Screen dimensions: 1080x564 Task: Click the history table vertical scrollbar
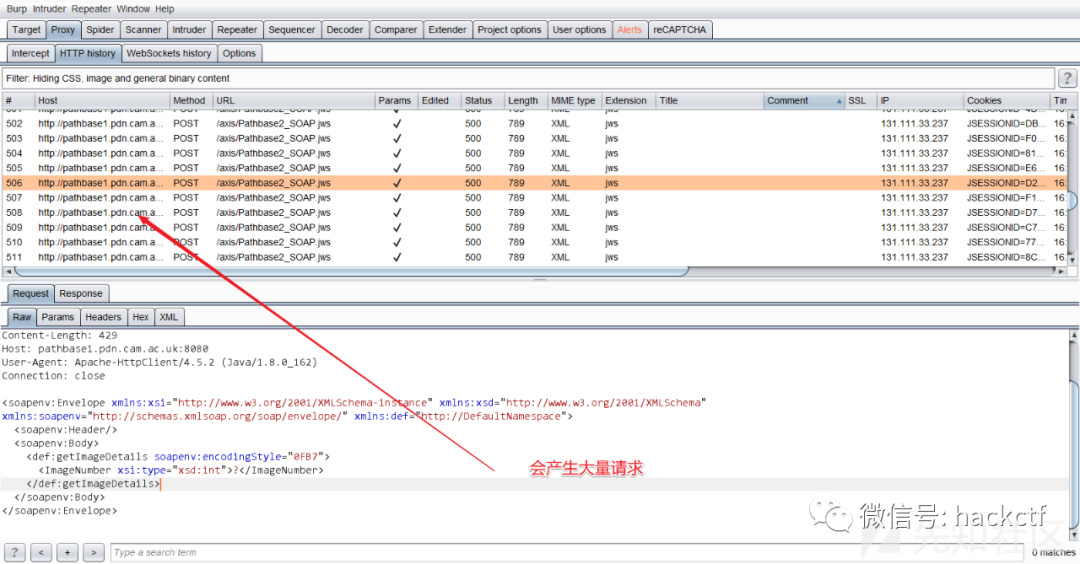pos(1072,187)
